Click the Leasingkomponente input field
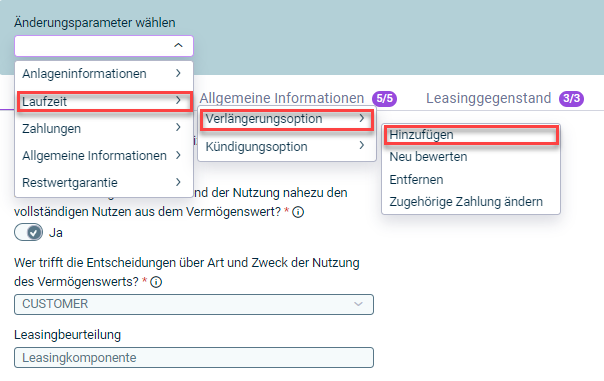 tap(194, 358)
